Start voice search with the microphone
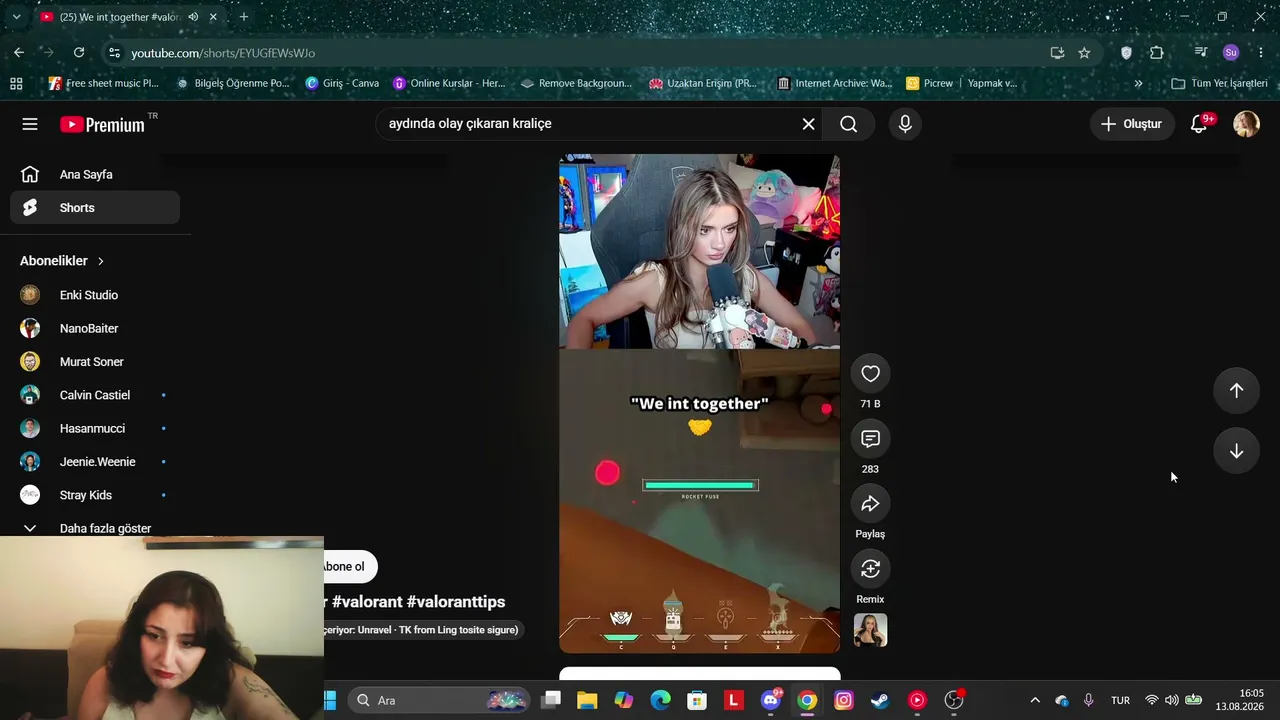 [x=905, y=124]
